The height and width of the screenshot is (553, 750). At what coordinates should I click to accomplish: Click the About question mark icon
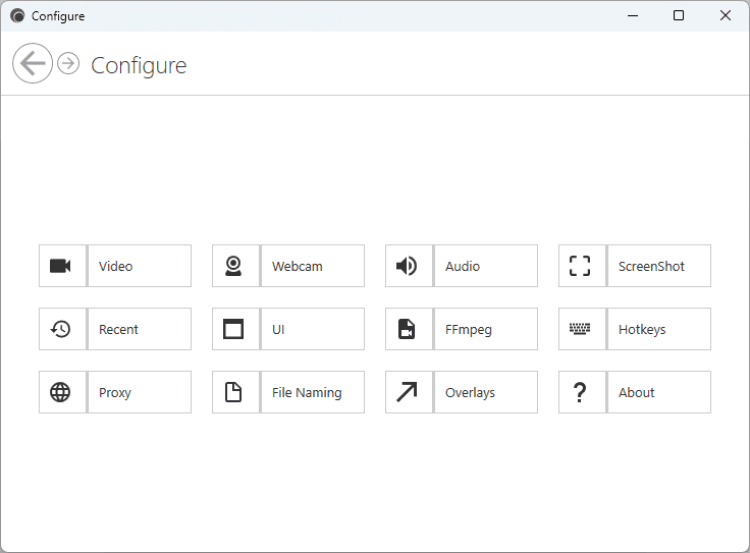click(580, 392)
